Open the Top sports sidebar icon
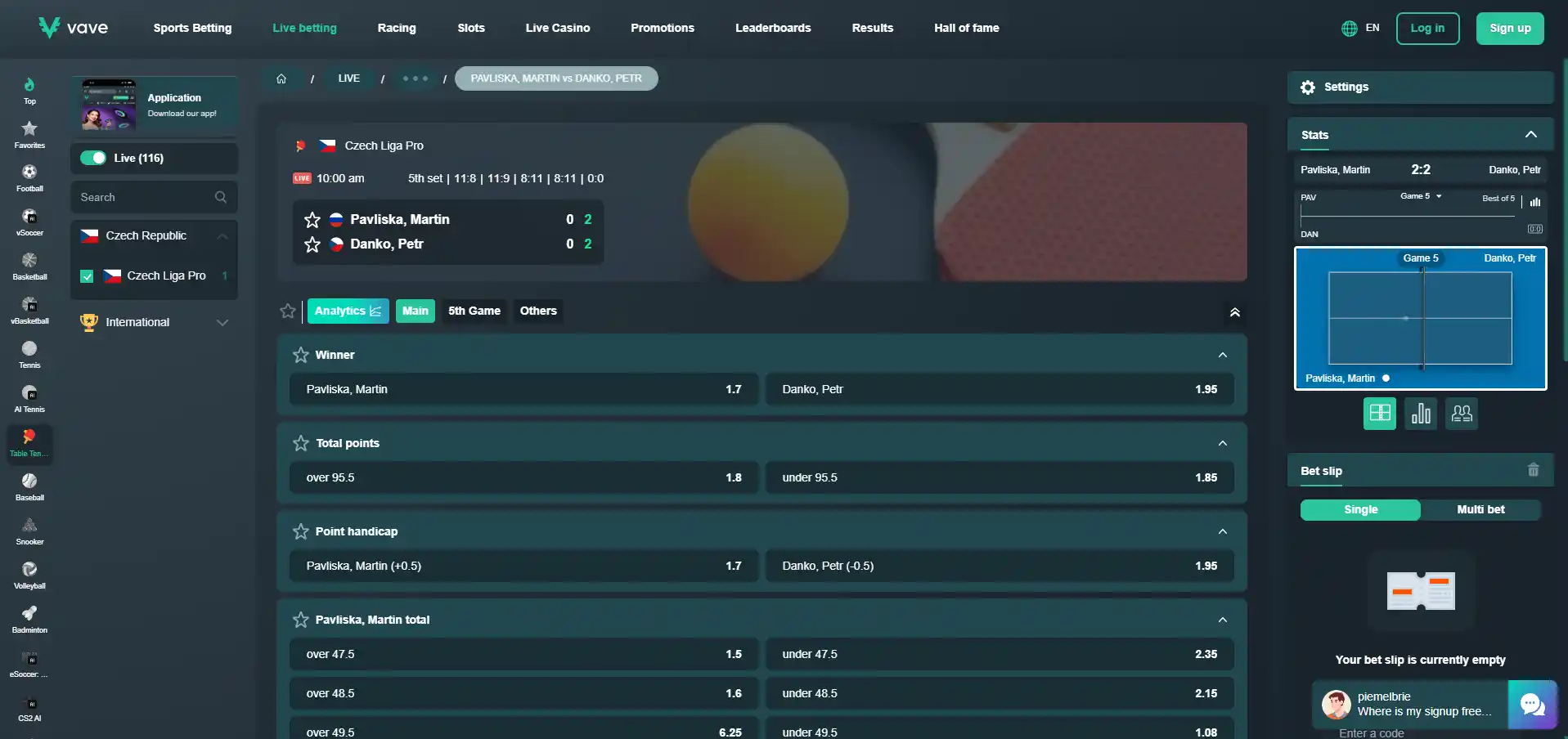Screen dimensions: 1568x739 (x=29, y=91)
